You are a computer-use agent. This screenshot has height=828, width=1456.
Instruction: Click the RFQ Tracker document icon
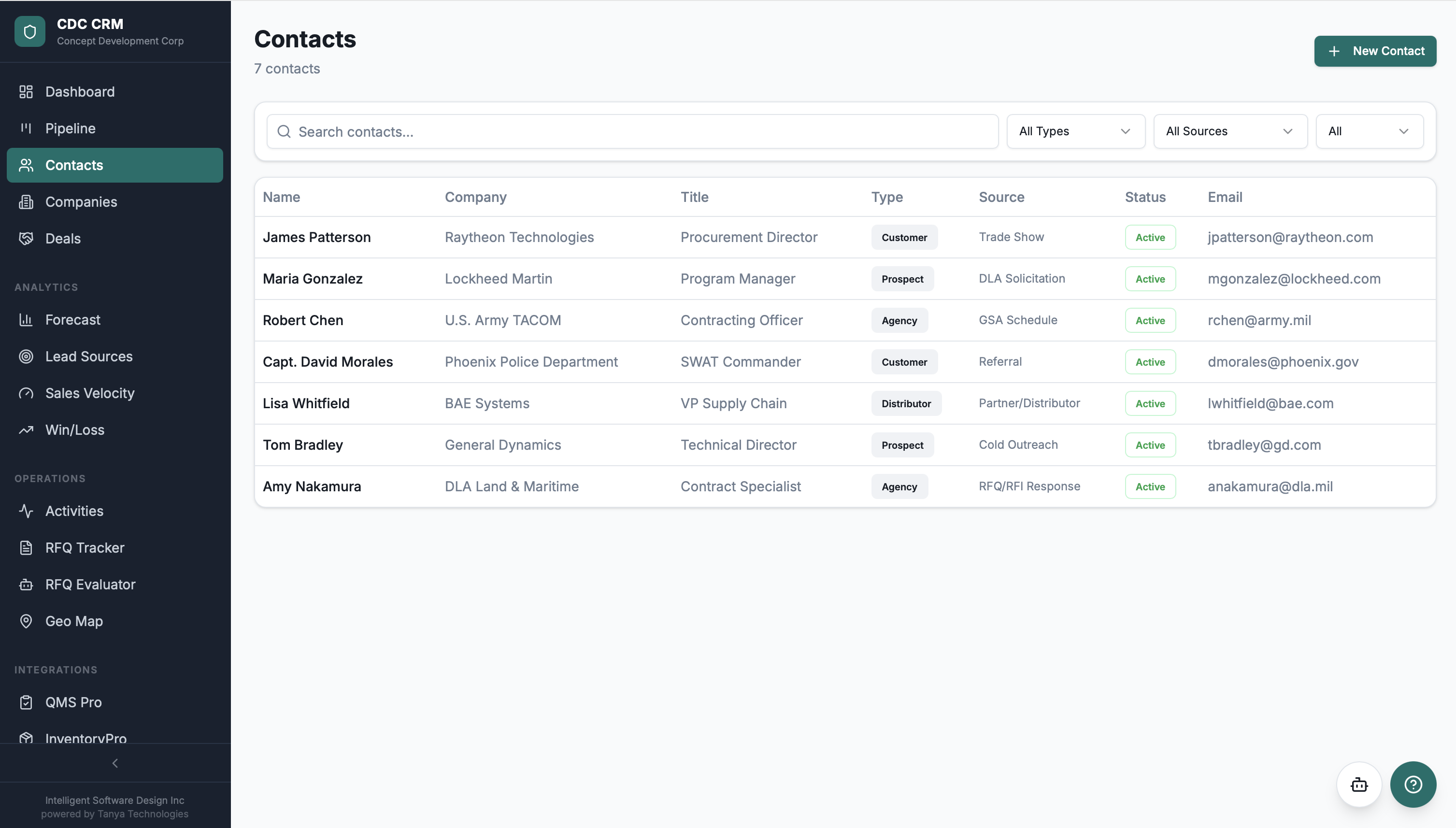click(x=26, y=548)
